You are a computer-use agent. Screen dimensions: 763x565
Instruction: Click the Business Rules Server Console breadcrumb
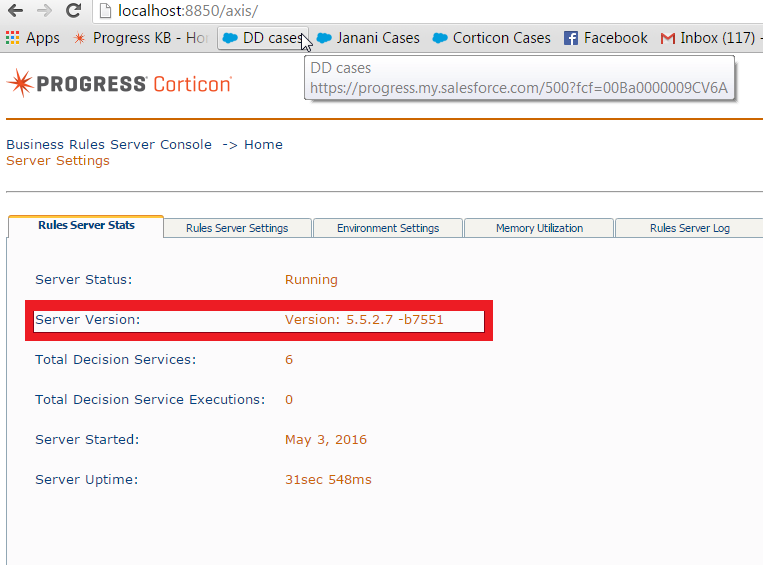[109, 145]
